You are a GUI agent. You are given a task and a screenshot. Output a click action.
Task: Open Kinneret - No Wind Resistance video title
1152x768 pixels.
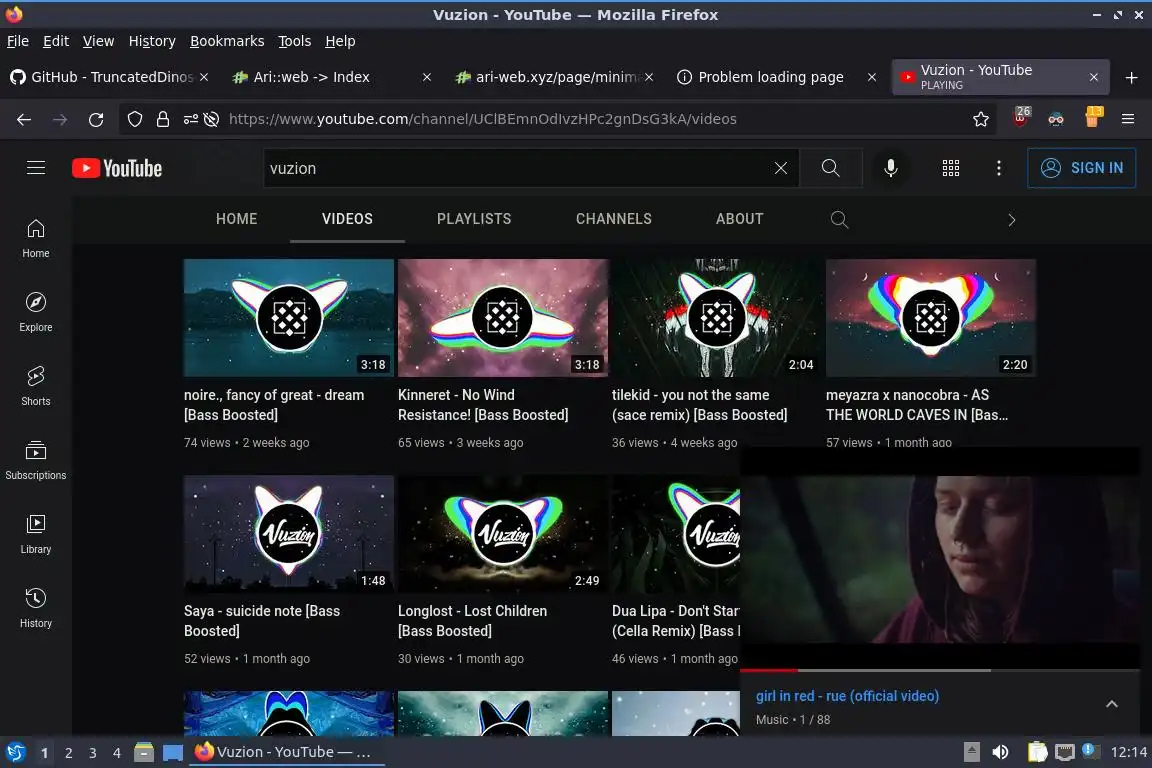483,405
